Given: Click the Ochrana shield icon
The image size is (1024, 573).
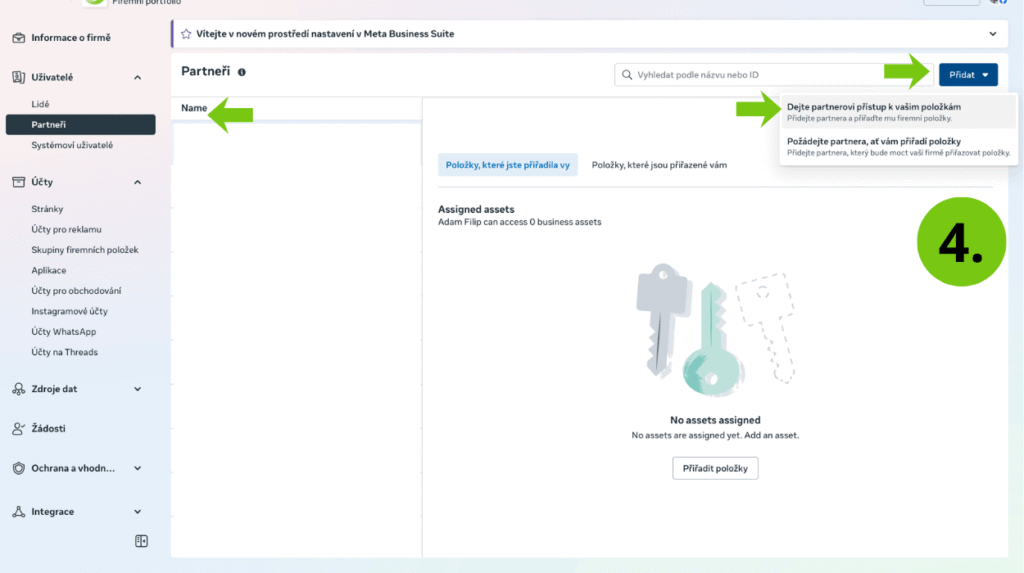Looking at the screenshot, I should click(x=18, y=468).
